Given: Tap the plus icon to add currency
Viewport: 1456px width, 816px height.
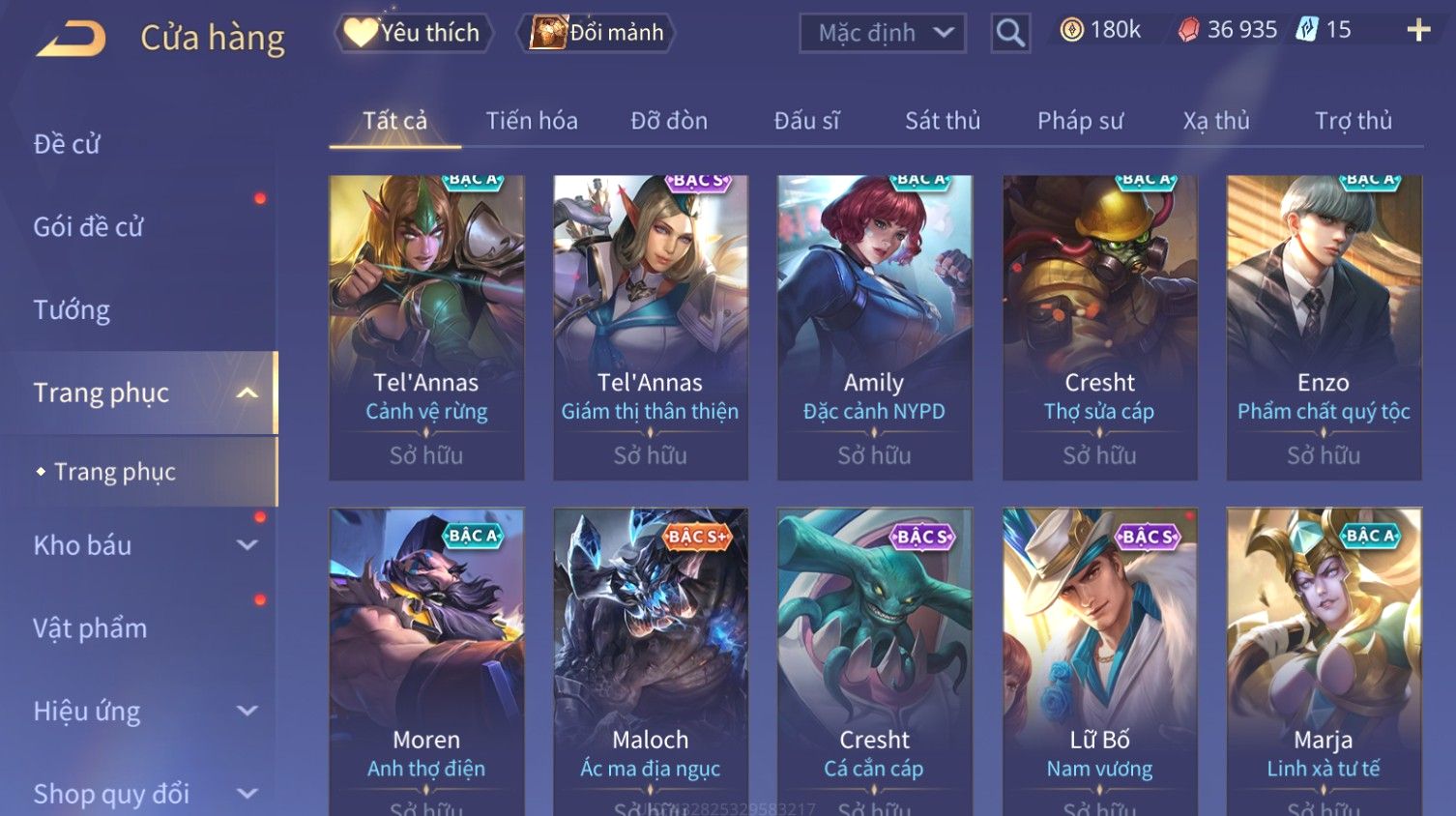Looking at the screenshot, I should [x=1418, y=31].
